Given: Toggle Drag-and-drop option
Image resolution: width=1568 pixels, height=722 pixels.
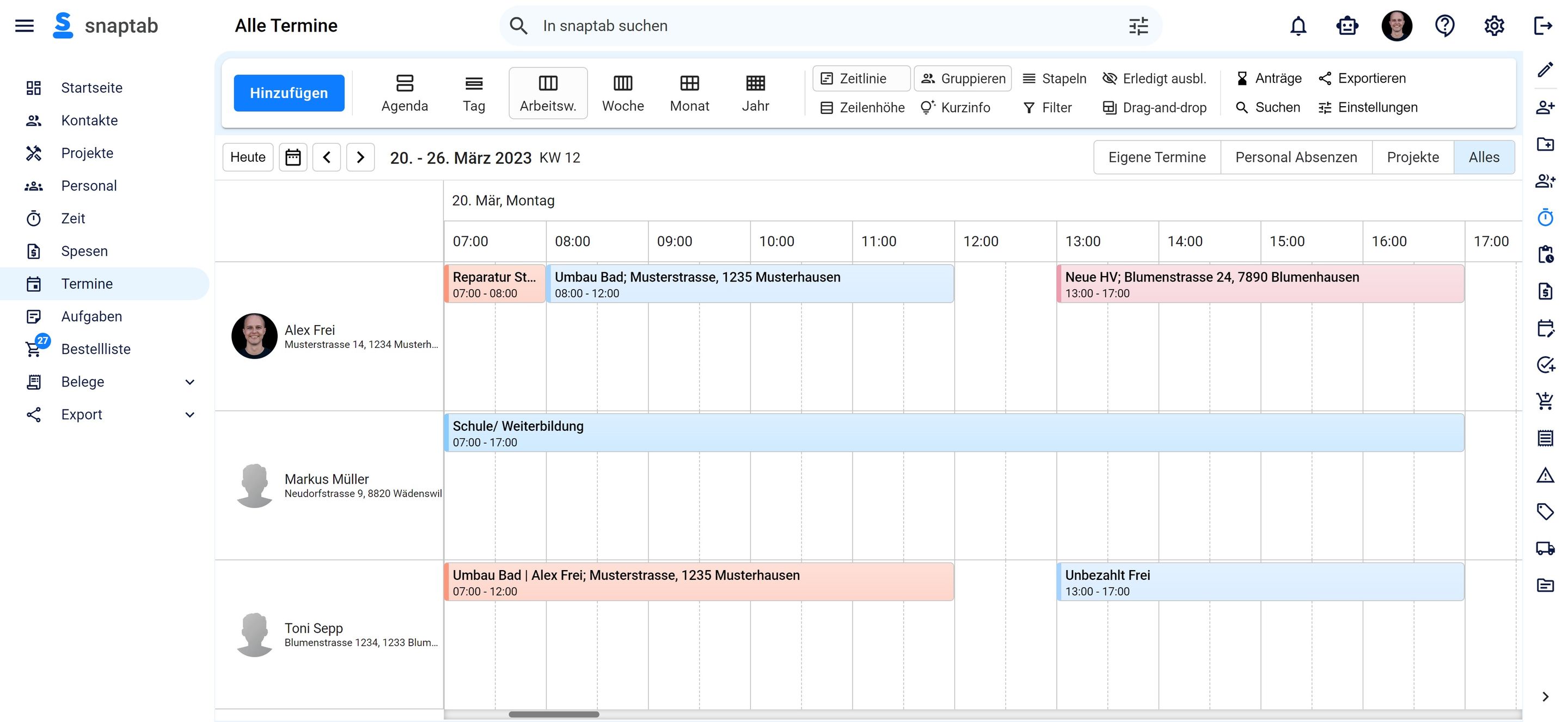Looking at the screenshot, I should point(1155,108).
